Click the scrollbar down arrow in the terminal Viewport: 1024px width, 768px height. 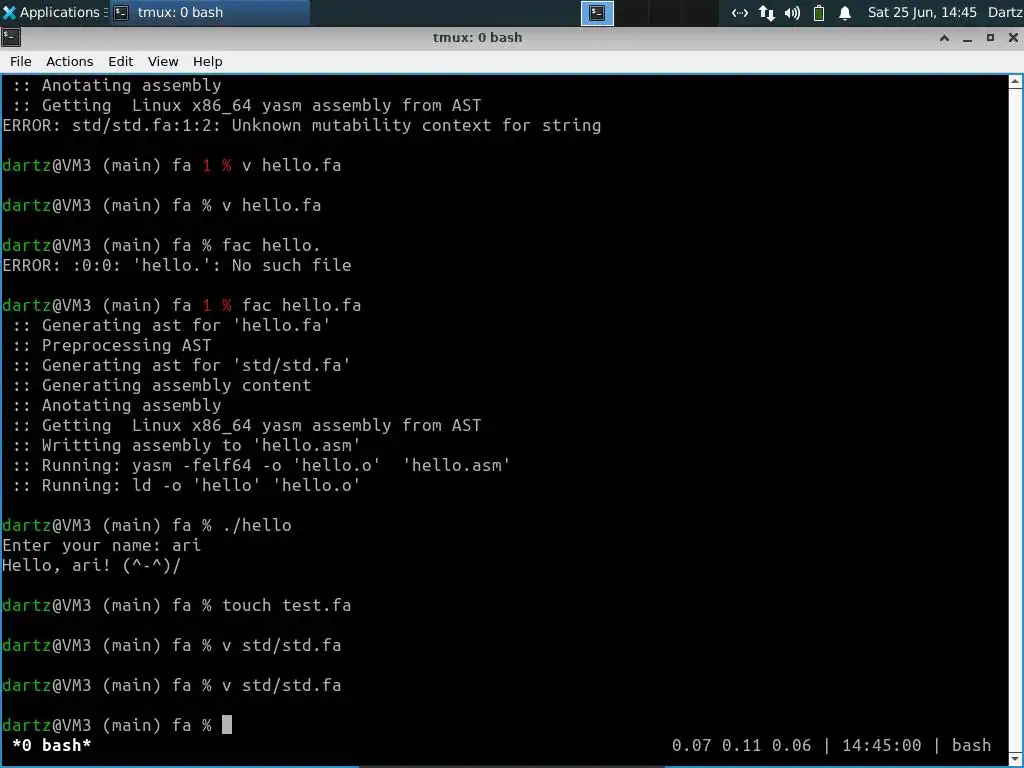pyautogui.click(x=1016, y=759)
